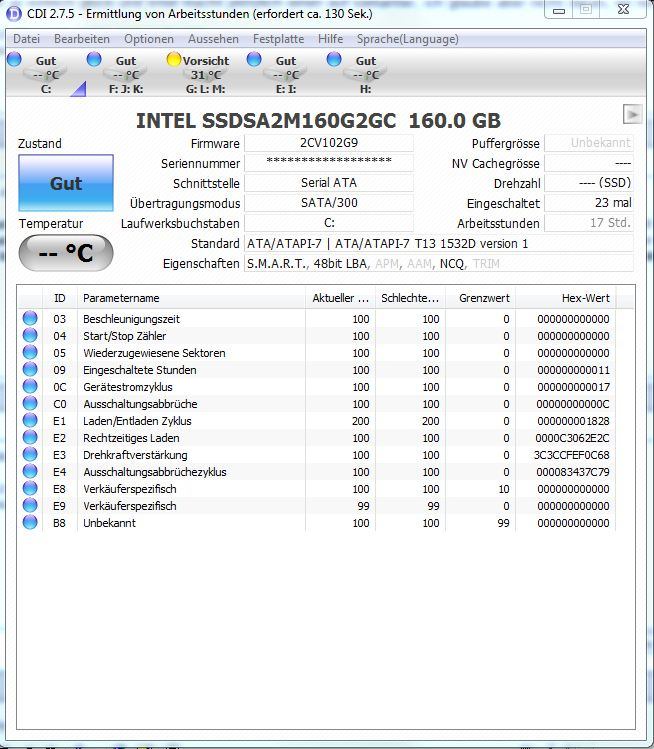Click the Parametername column header

pyautogui.click(x=191, y=298)
